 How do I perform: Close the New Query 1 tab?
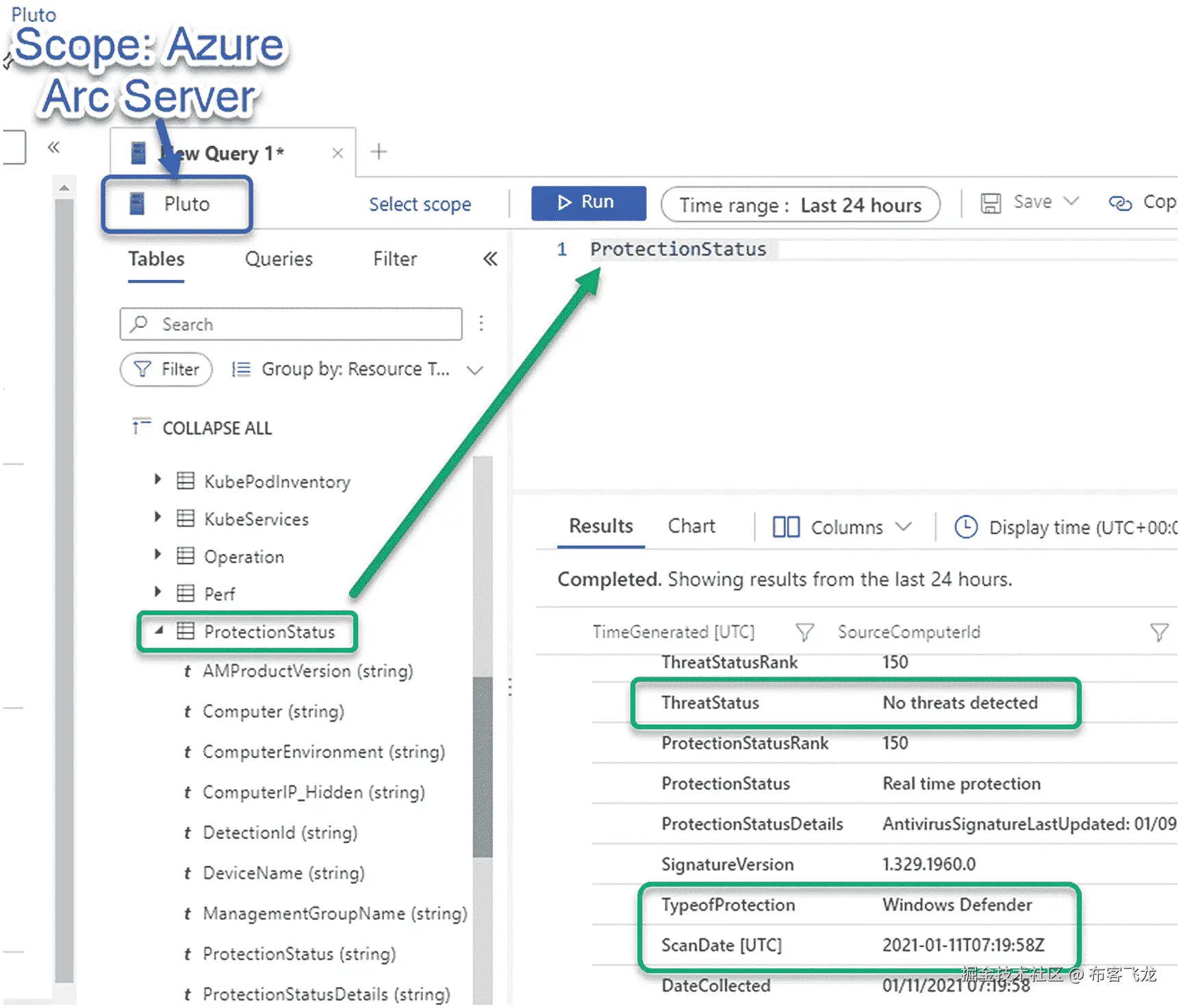(x=338, y=153)
